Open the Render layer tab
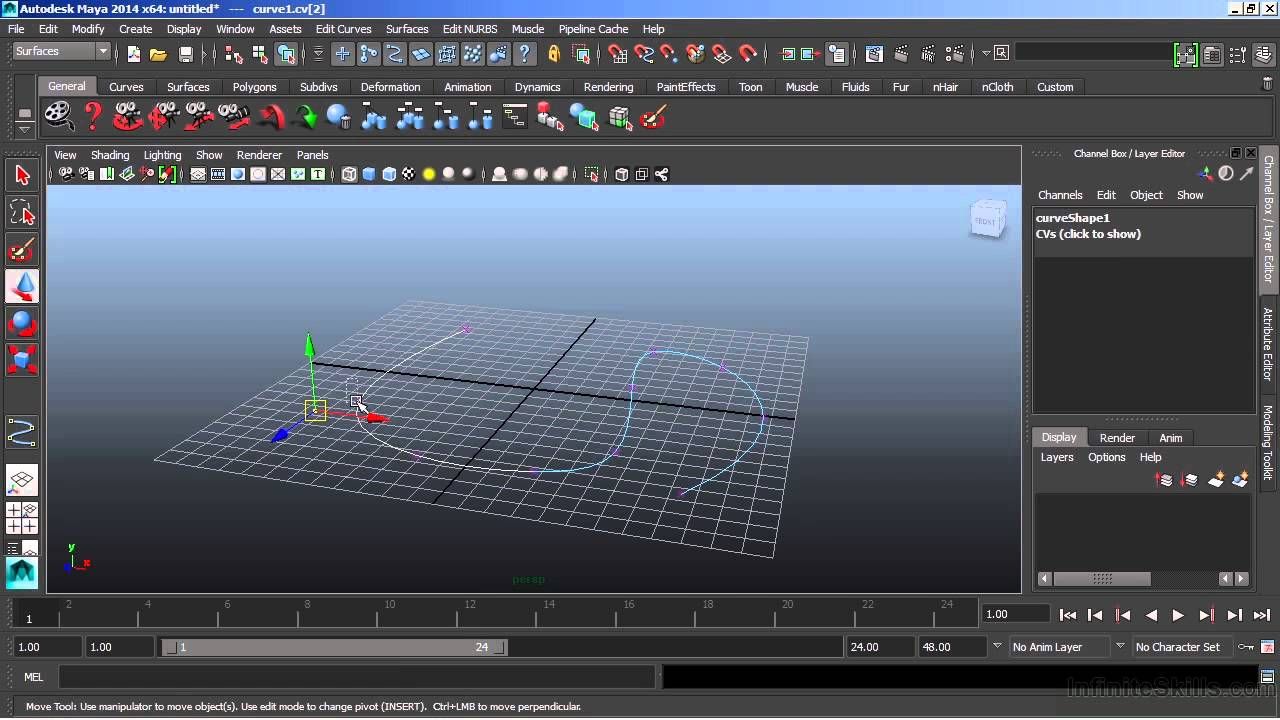The width and height of the screenshot is (1280, 720). click(x=1117, y=438)
